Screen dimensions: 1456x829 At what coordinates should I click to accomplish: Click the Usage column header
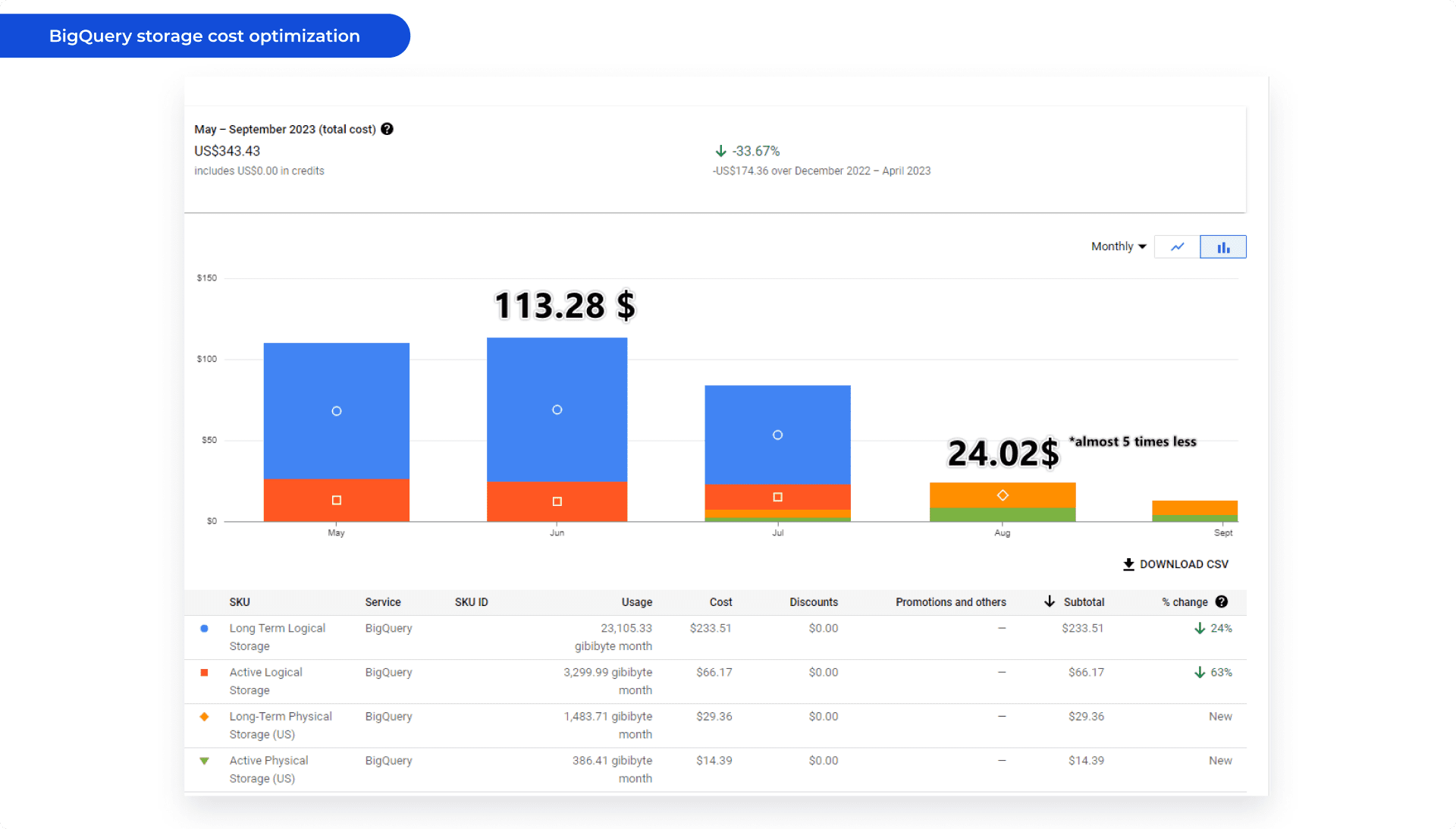pyautogui.click(x=637, y=602)
